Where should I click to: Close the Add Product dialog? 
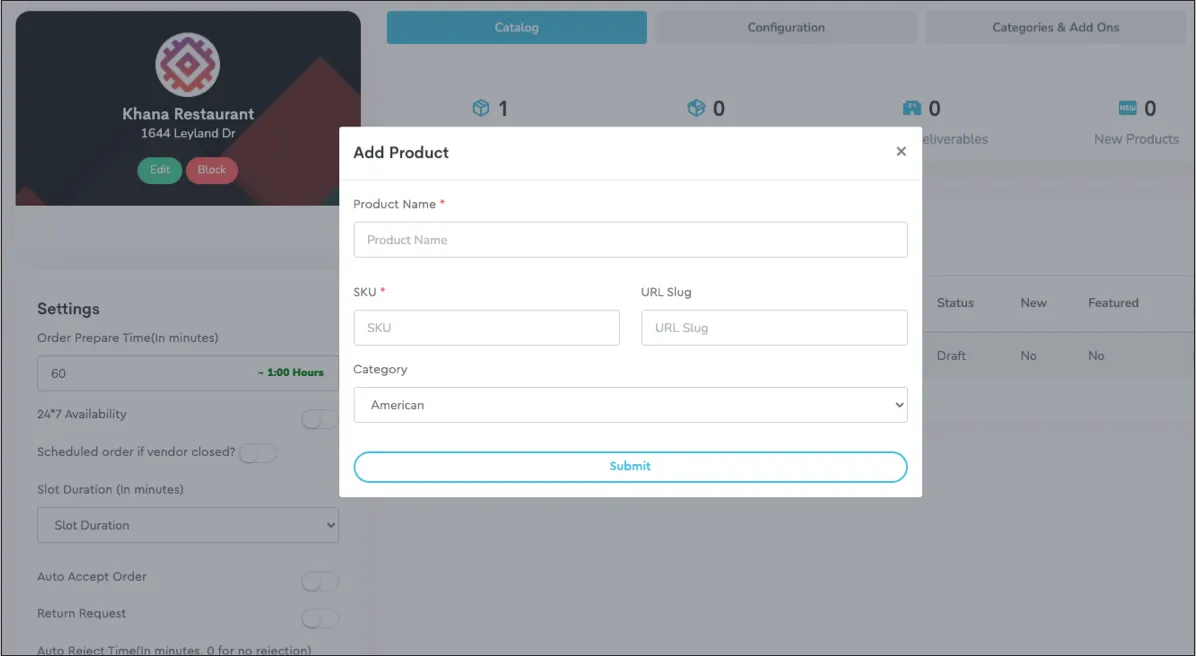click(x=900, y=152)
